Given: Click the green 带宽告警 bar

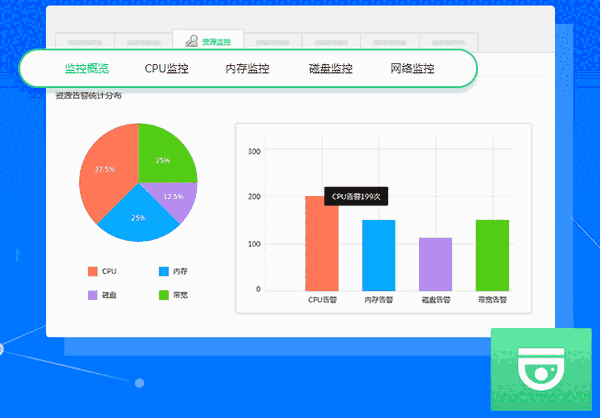Looking at the screenshot, I should pos(492,255).
